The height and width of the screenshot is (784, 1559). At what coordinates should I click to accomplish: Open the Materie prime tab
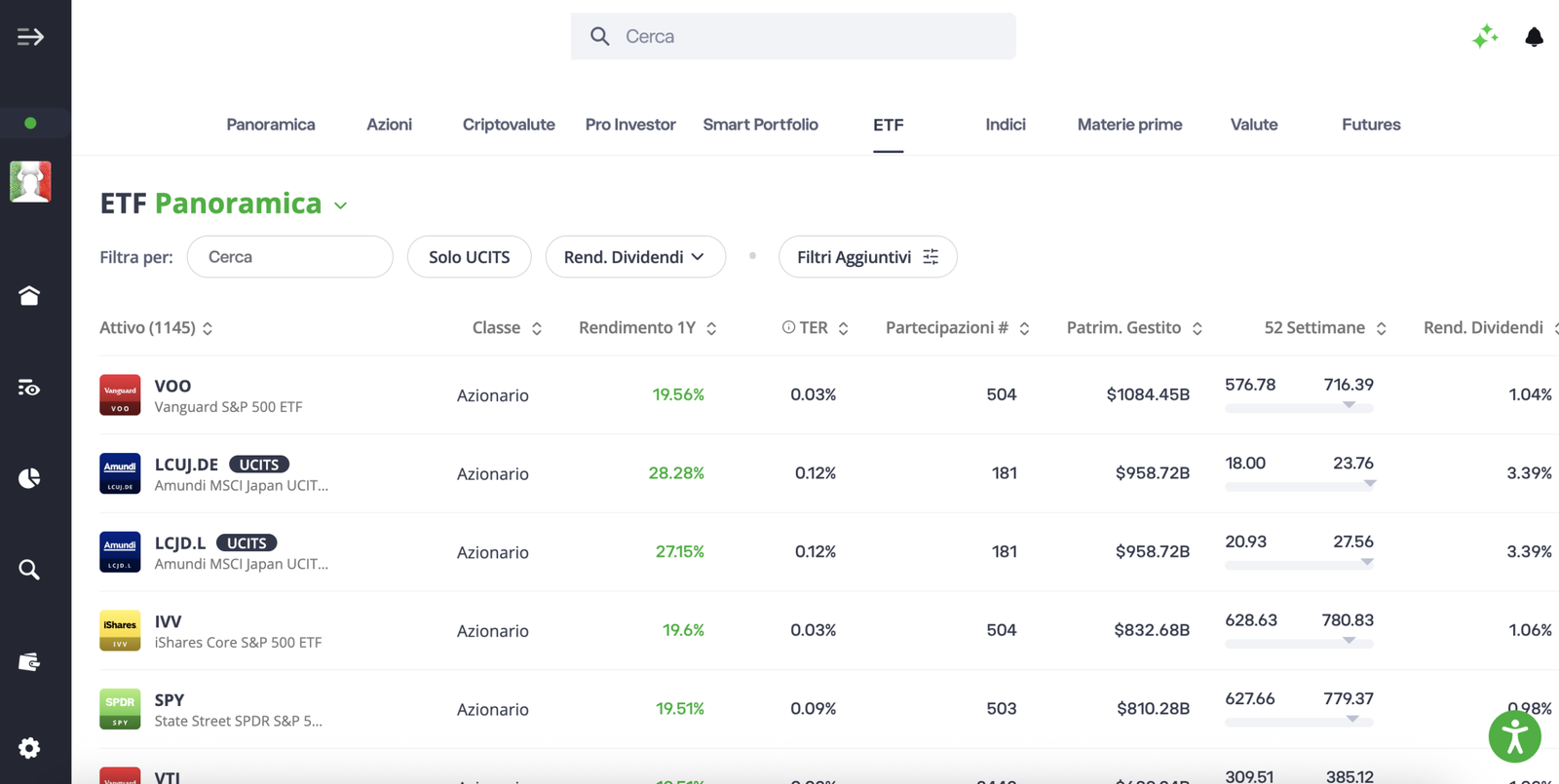point(1129,125)
